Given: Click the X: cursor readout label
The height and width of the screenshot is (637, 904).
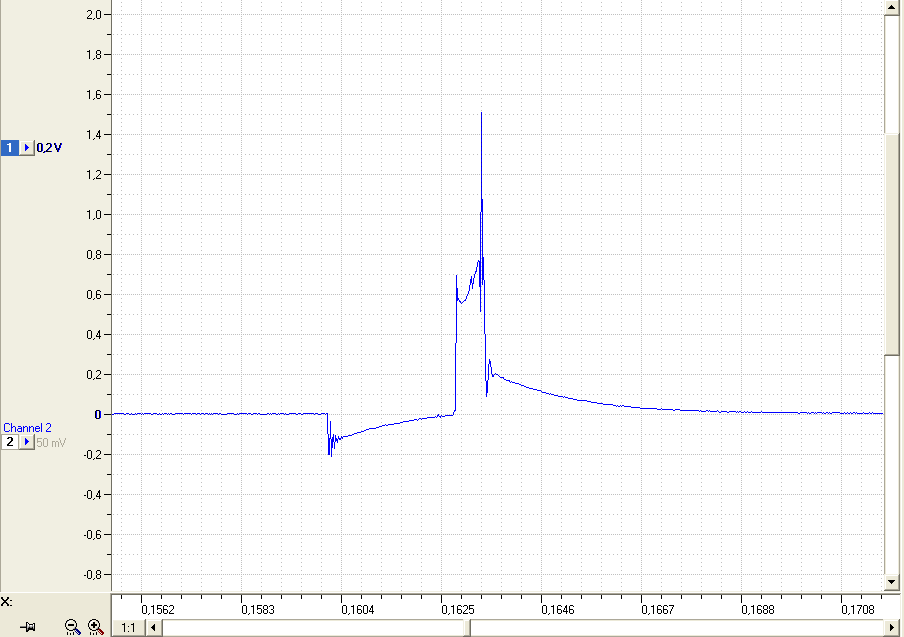Looking at the screenshot, I should (x=6, y=602).
